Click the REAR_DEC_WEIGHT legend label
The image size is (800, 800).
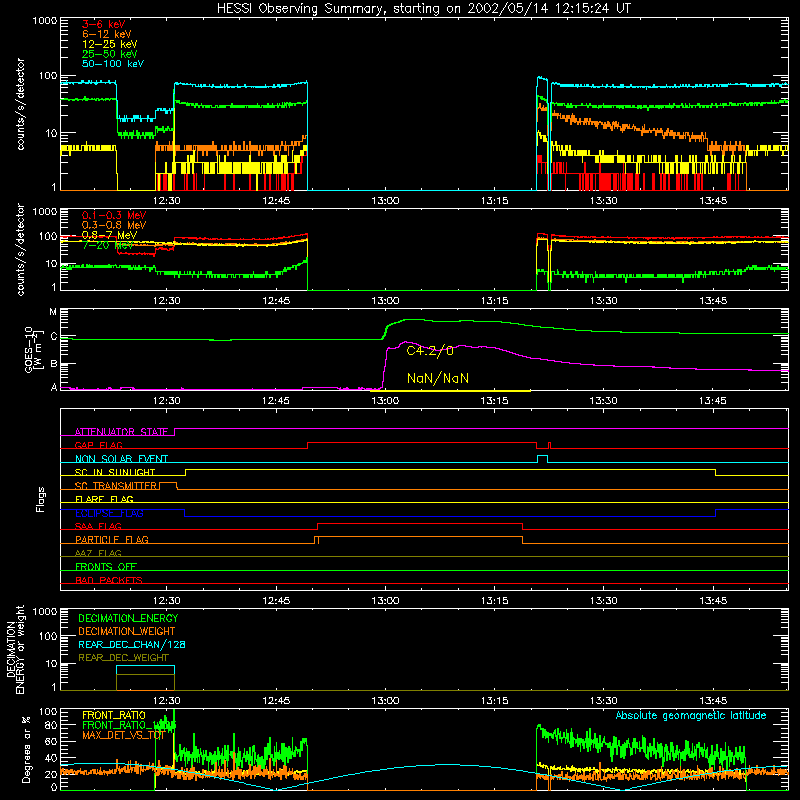click(x=123, y=658)
